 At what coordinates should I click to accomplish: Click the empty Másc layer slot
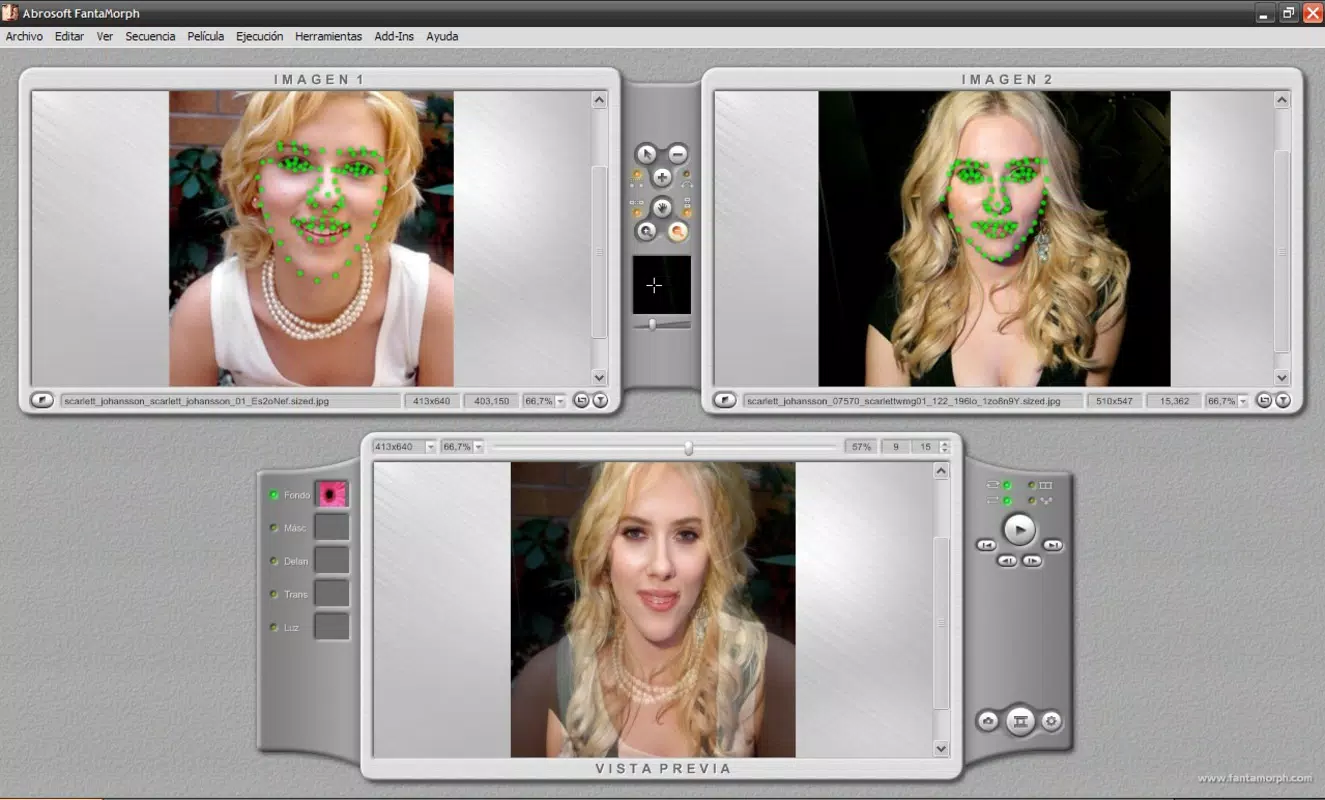tap(332, 527)
